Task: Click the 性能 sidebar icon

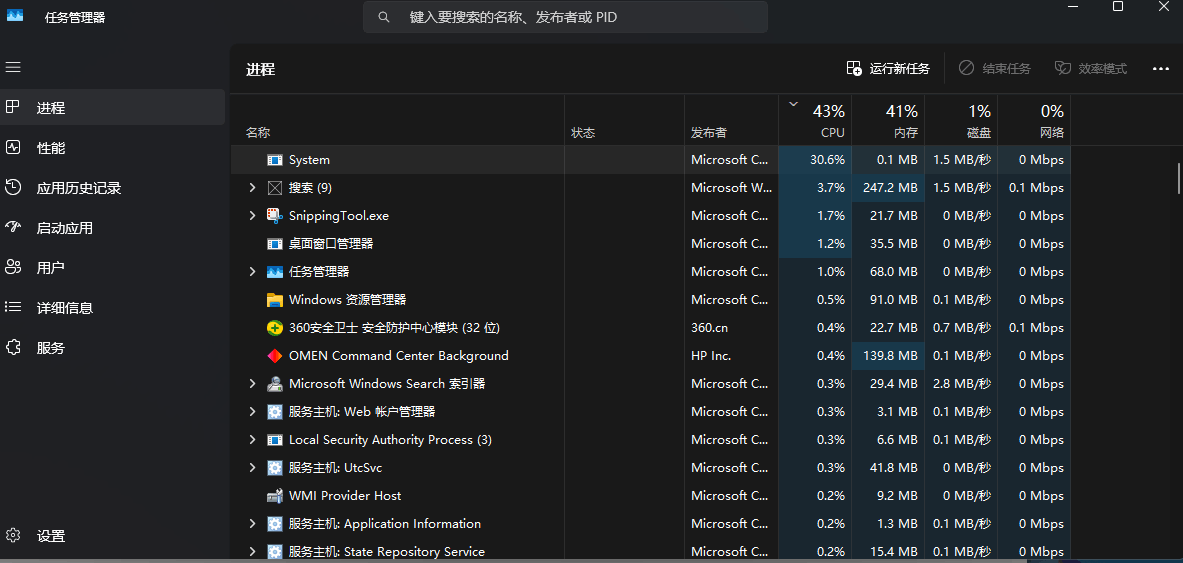Action: [x=13, y=147]
